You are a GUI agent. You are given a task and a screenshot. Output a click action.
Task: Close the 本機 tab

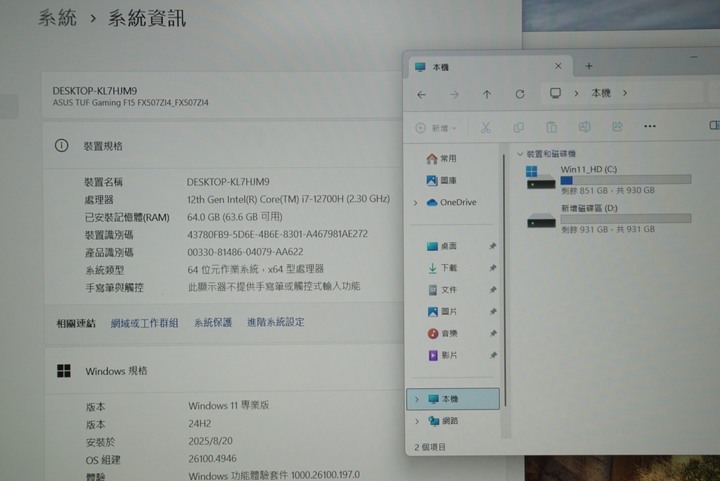(558, 66)
